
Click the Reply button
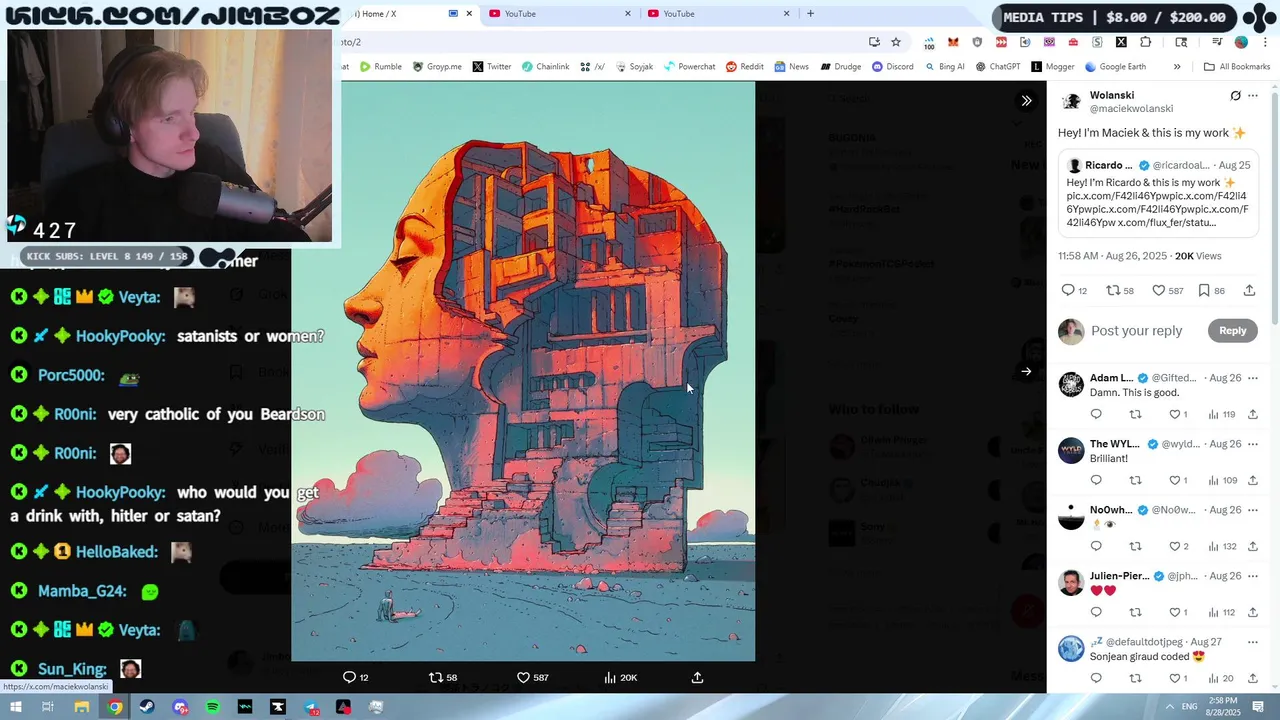point(1232,331)
